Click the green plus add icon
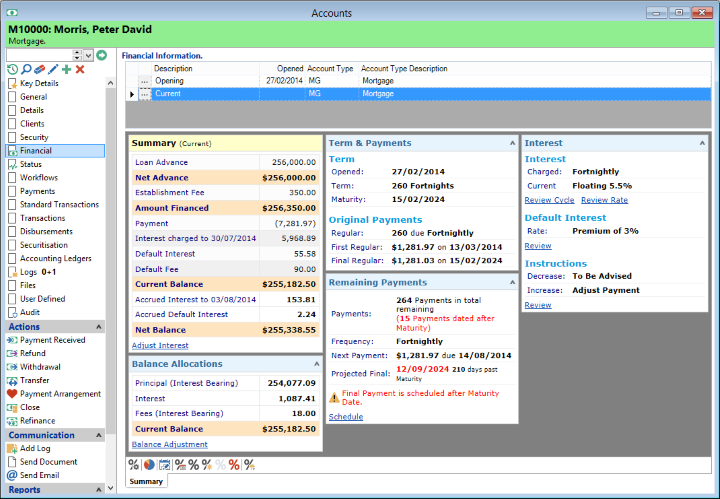 (x=66, y=69)
